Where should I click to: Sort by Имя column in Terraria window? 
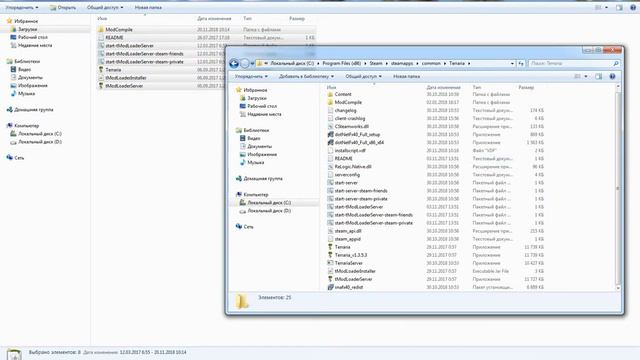pyautogui.click(x=331, y=87)
